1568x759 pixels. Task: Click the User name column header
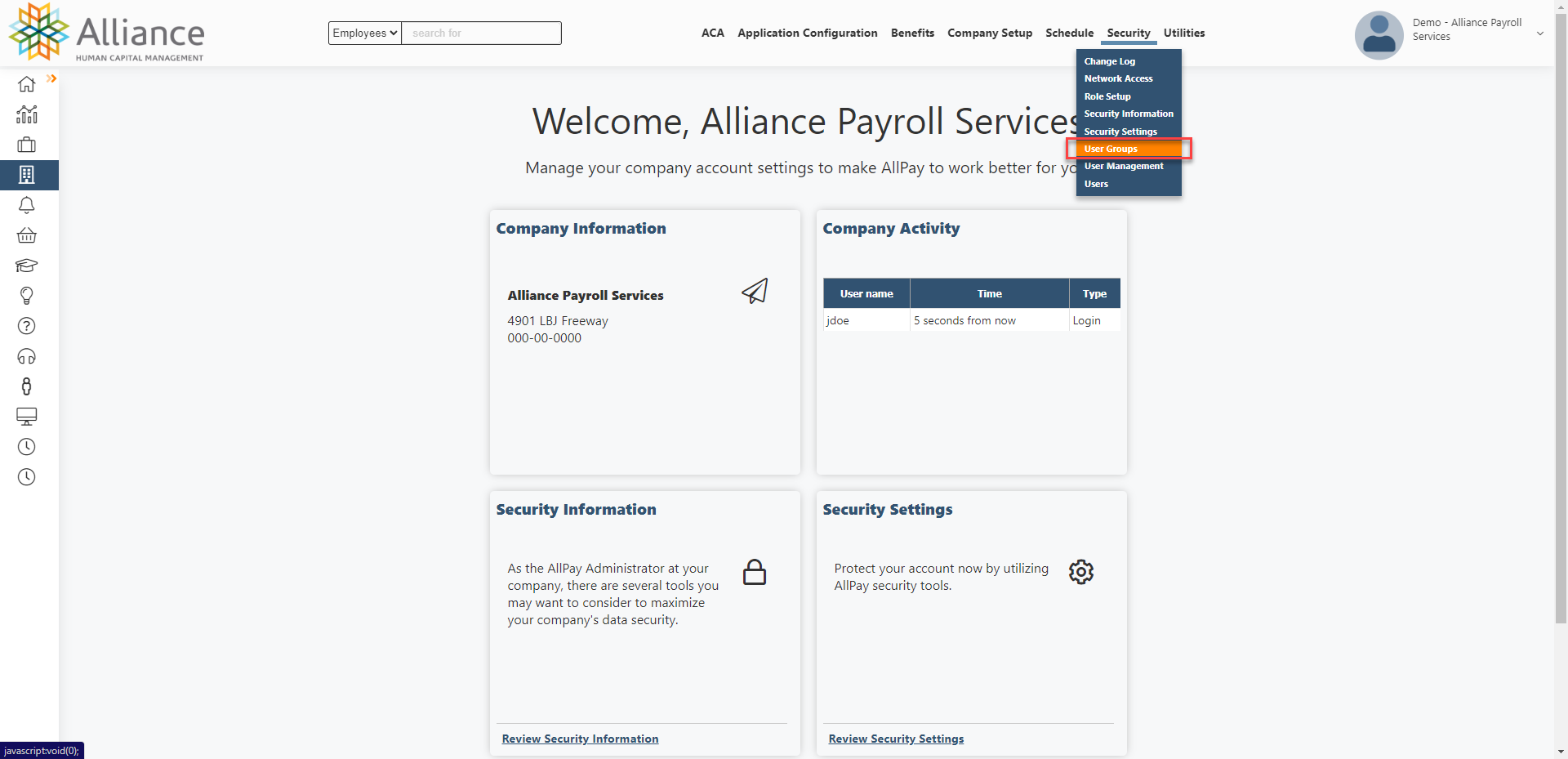click(866, 293)
